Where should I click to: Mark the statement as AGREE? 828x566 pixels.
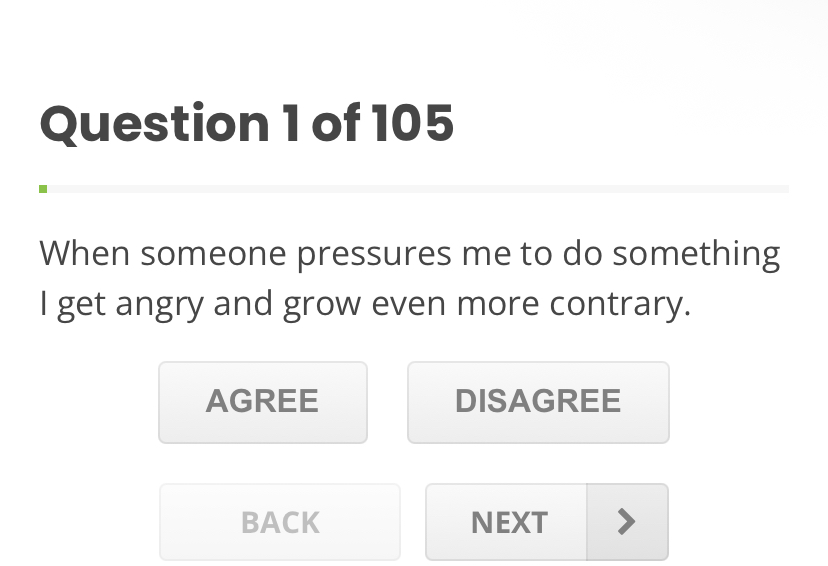[x=263, y=402]
